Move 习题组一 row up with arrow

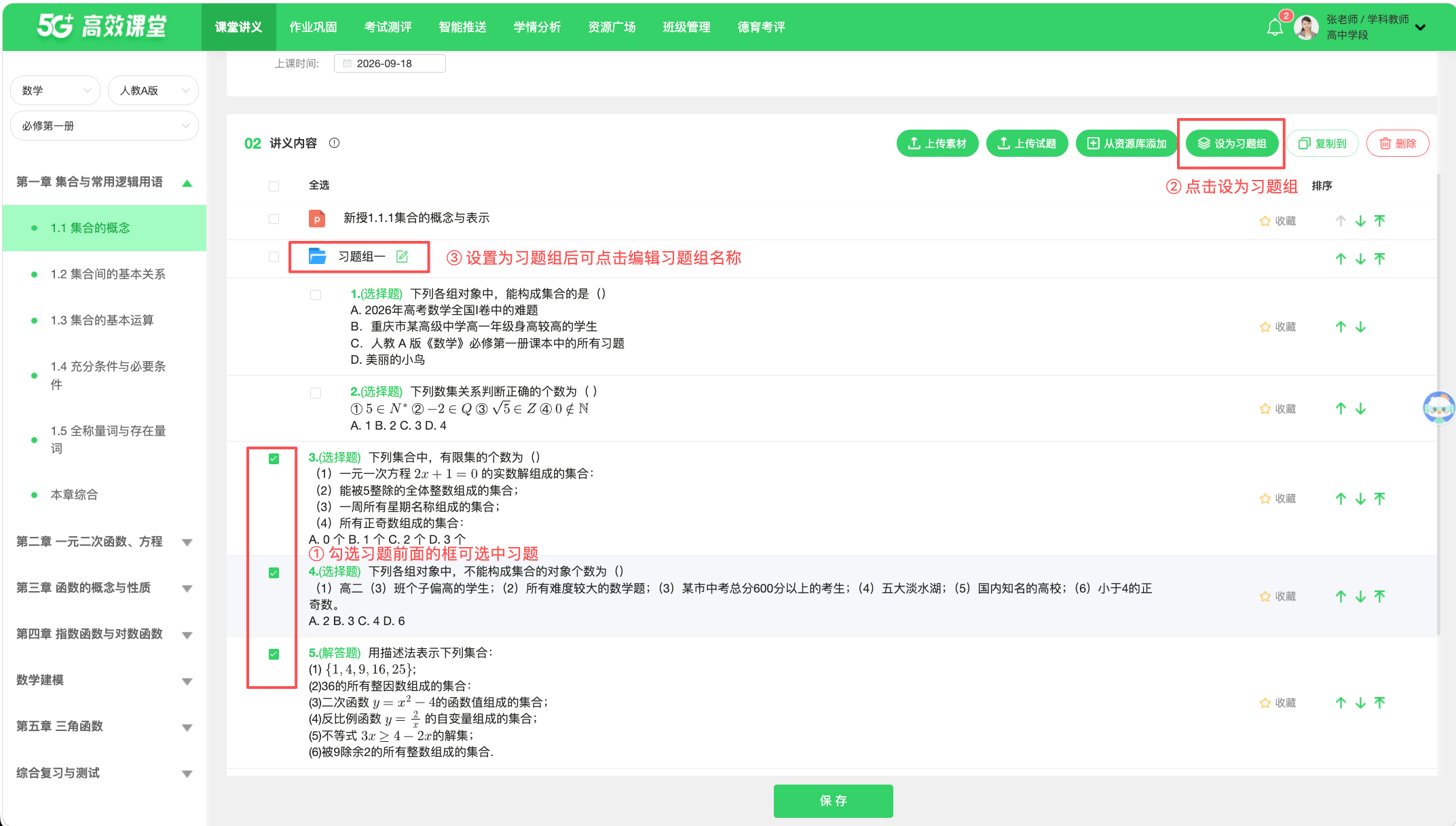click(x=1341, y=259)
